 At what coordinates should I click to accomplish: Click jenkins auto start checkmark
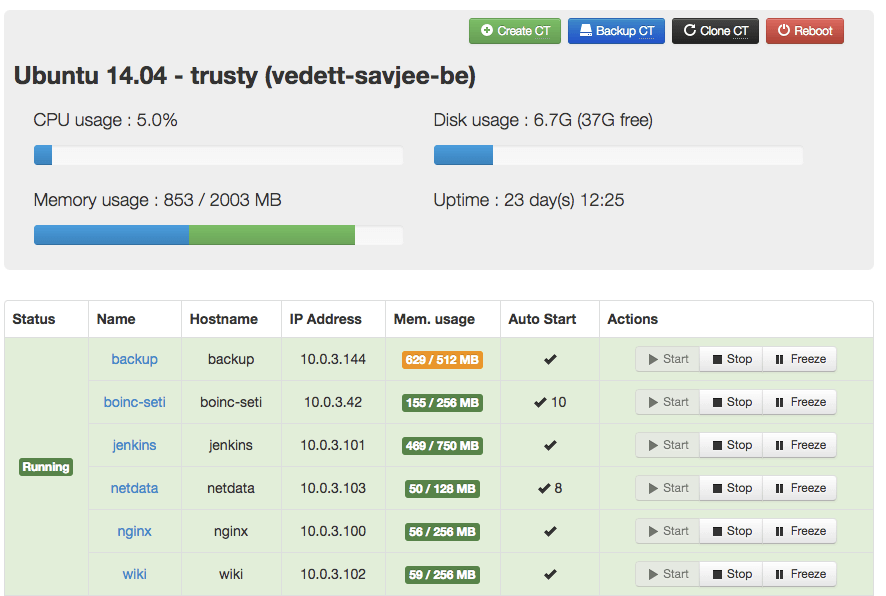point(550,445)
